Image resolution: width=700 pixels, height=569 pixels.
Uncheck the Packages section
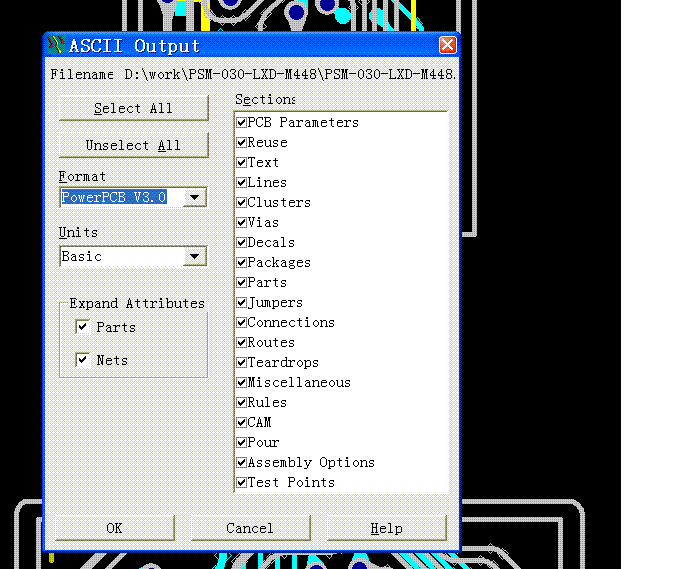pos(242,262)
